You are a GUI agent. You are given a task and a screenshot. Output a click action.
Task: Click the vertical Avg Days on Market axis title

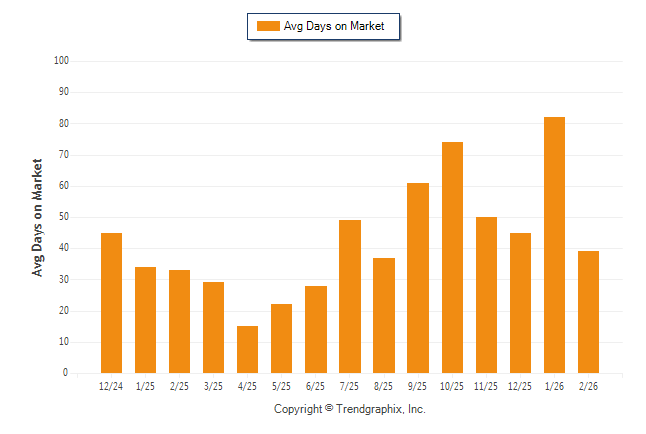point(38,217)
